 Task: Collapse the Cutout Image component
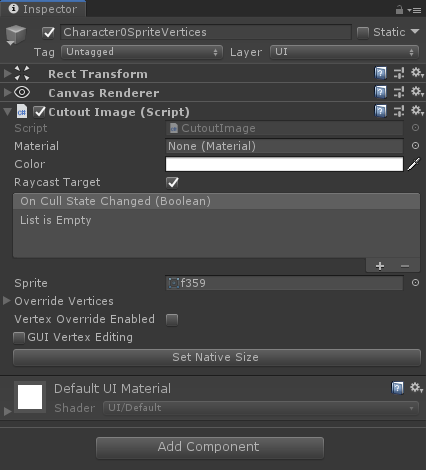point(7,112)
